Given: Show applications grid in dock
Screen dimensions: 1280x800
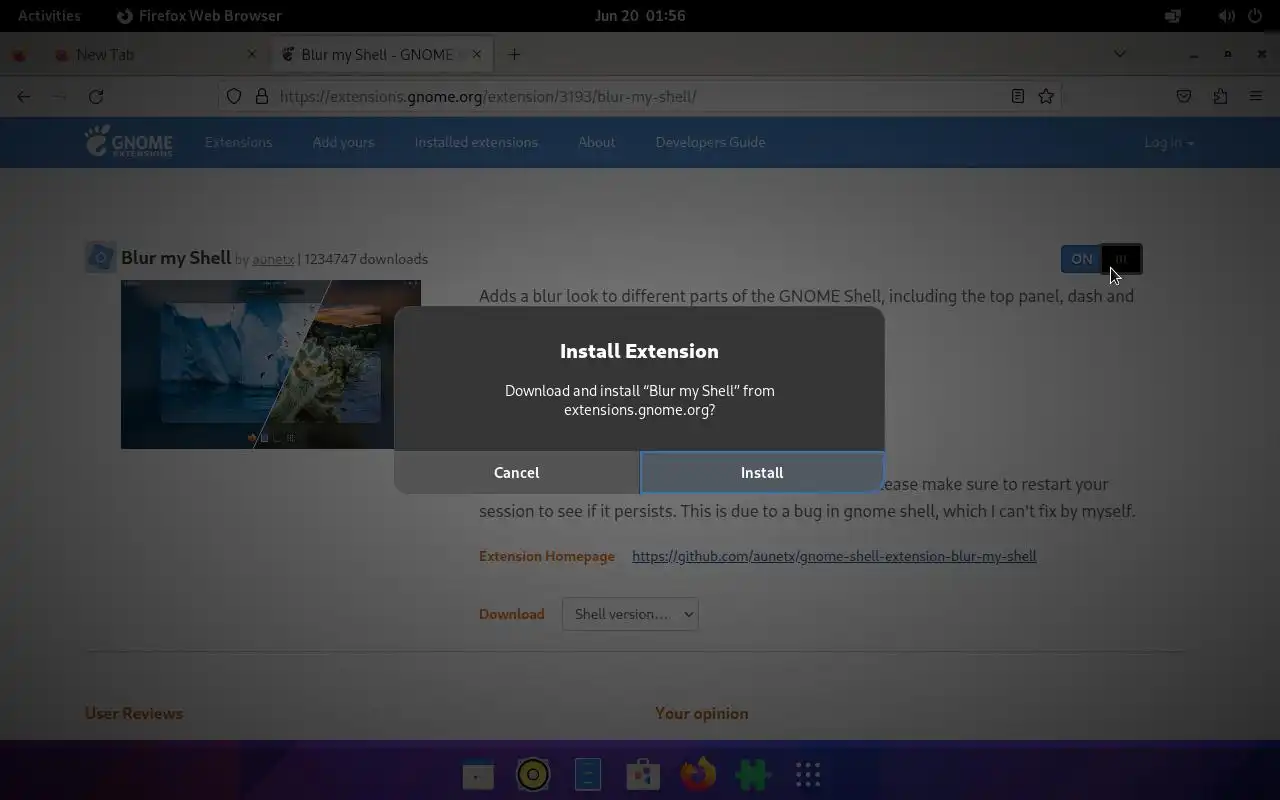Looking at the screenshot, I should point(808,774).
